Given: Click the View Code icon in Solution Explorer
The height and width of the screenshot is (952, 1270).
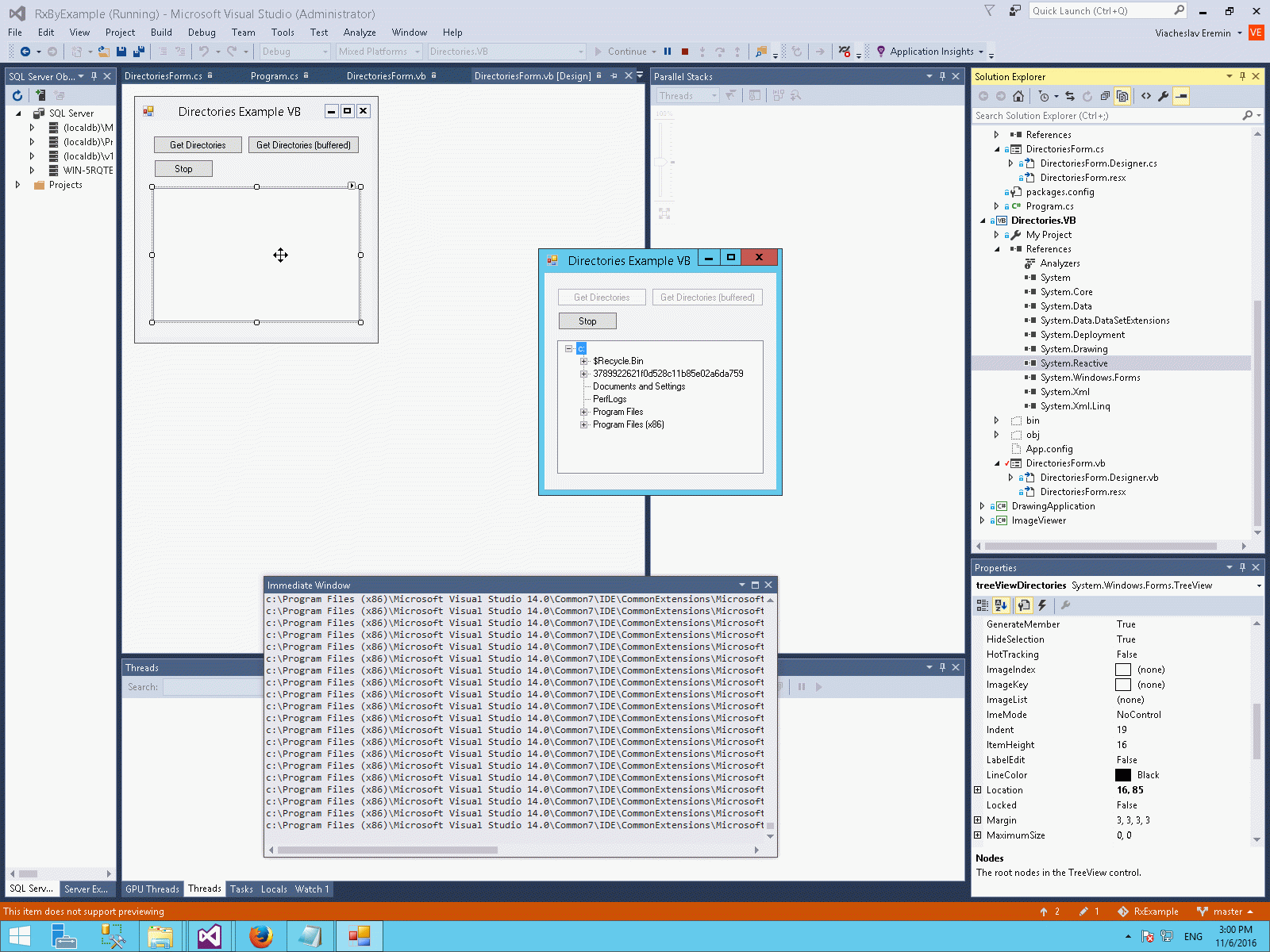Looking at the screenshot, I should tap(1146, 96).
